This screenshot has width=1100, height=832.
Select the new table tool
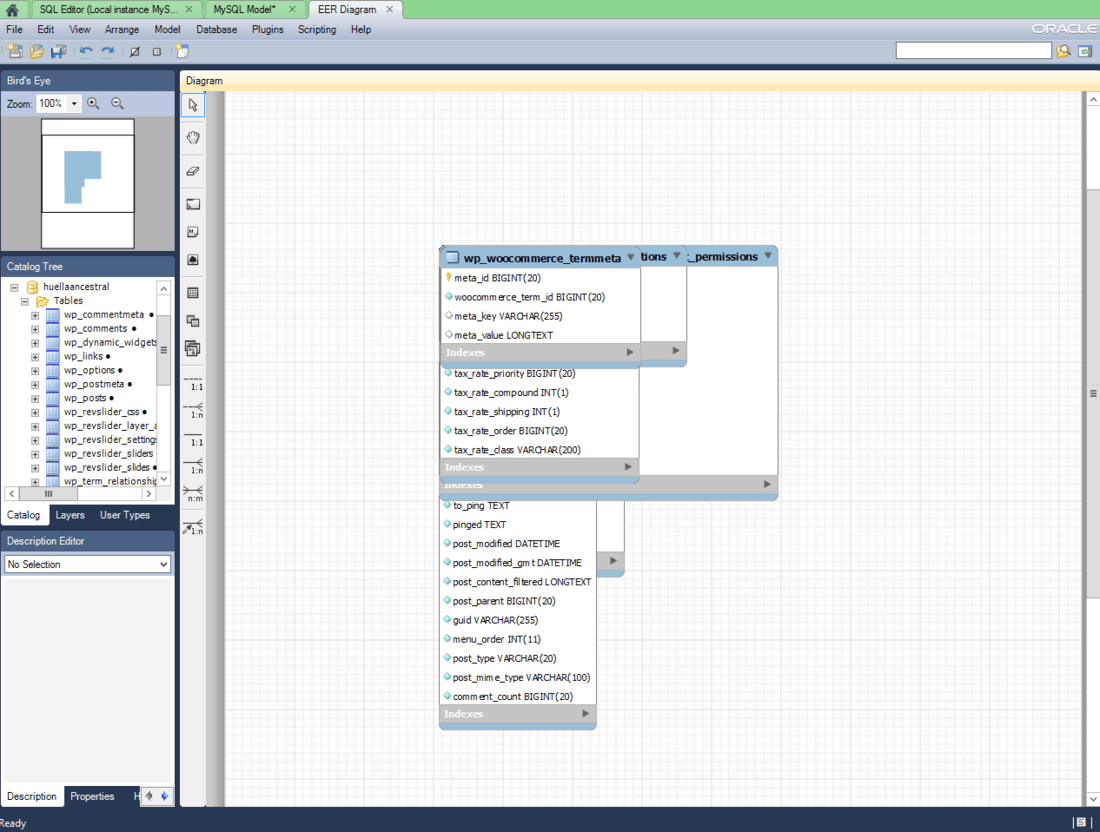193,293
